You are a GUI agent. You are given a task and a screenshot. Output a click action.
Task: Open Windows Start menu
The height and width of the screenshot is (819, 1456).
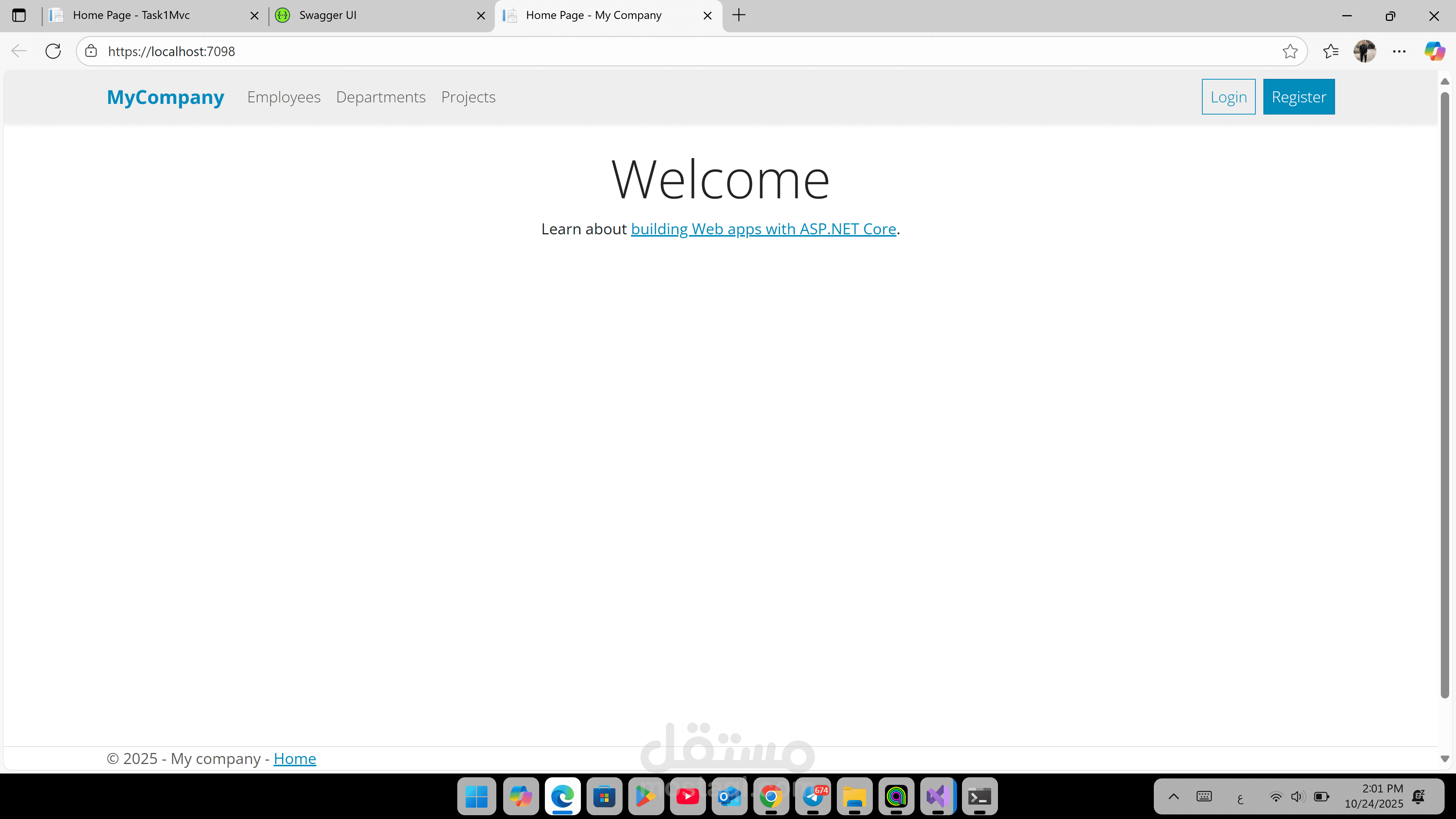coord(477,796)
